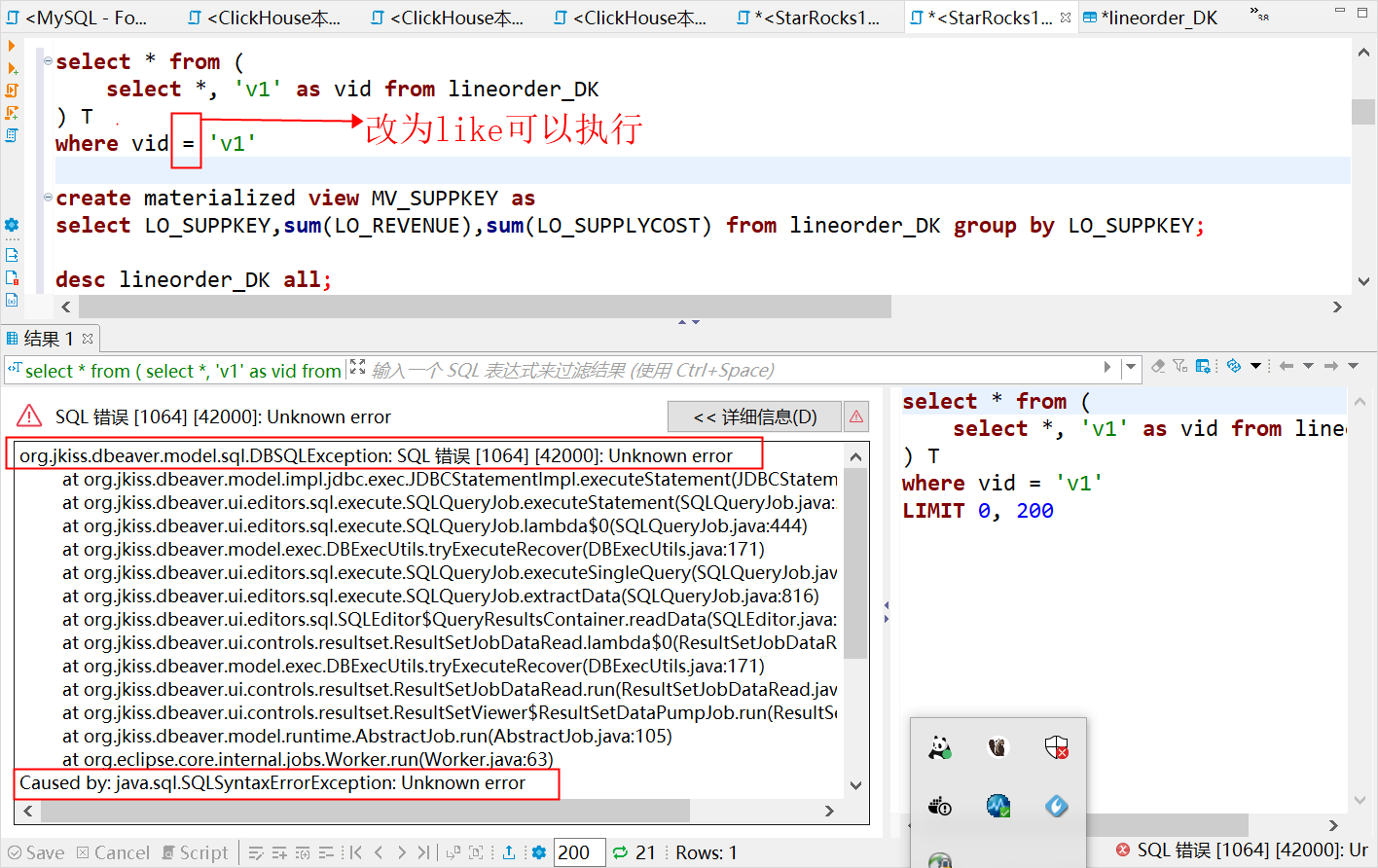Collapse the create materialized view fold marker
1378x868 pixels.
coord(48,198)
